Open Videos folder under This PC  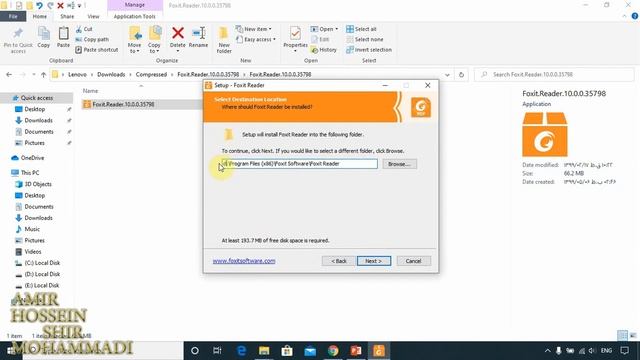point(33,252)
